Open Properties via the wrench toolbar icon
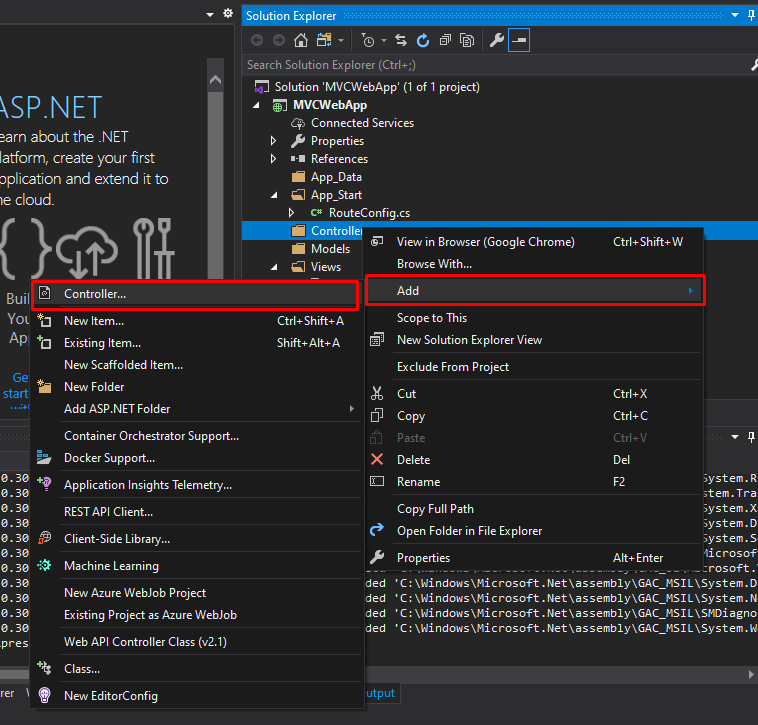Screen dimensions: 758x725 (x=496, y=40)
